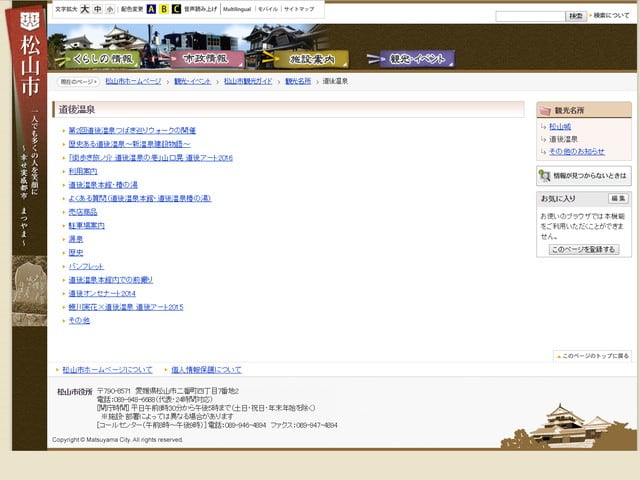Go to 観光名所 breadcrumb link
Viewport: 640px width, 480px height.
(x=298, y=81)
